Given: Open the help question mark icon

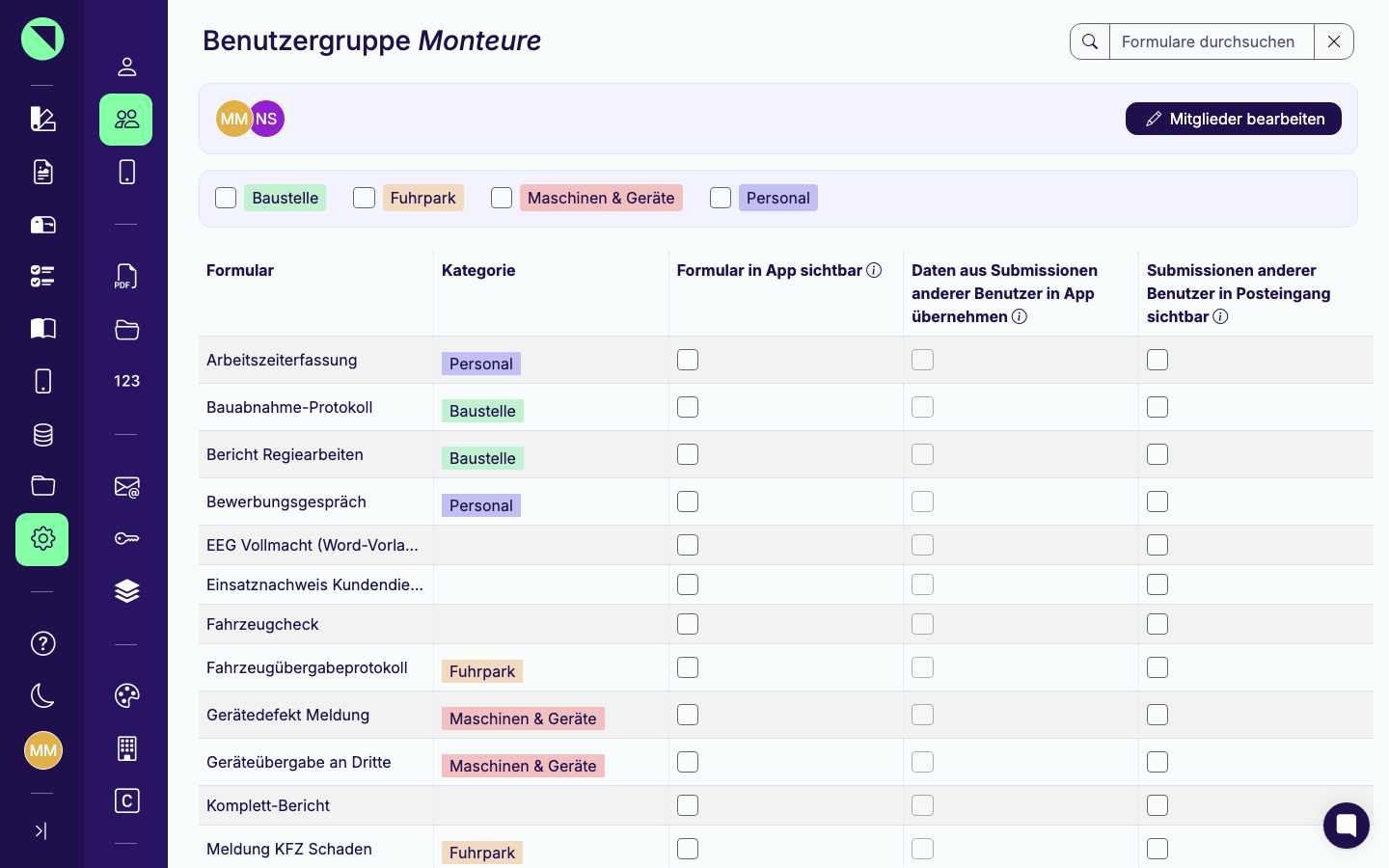Looking at the screenshot, I should pos(42,643).
